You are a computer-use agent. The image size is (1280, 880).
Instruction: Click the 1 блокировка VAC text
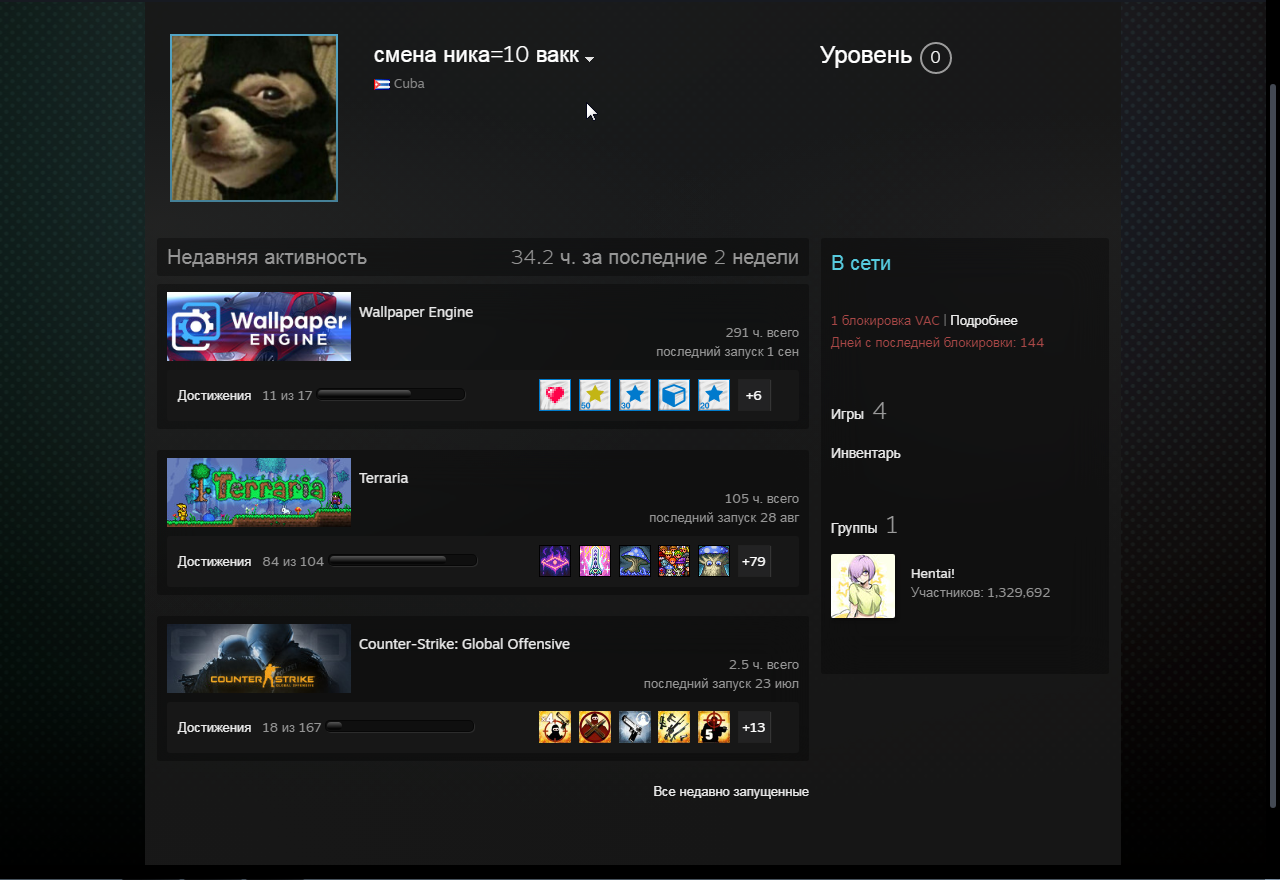pos(885,321)
